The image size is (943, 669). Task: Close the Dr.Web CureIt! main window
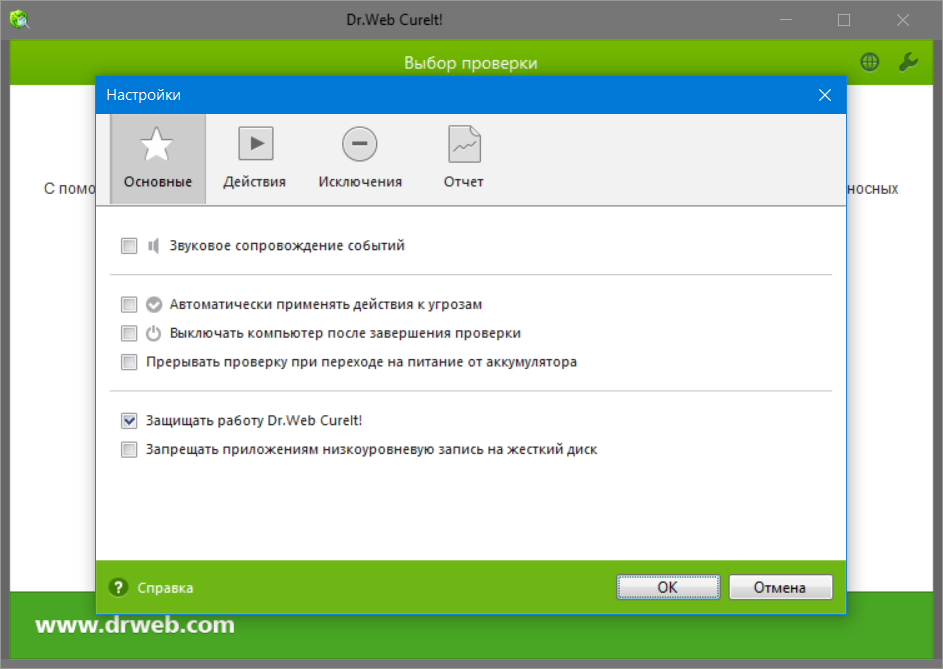pyautogui.click(x=903, y=20)
